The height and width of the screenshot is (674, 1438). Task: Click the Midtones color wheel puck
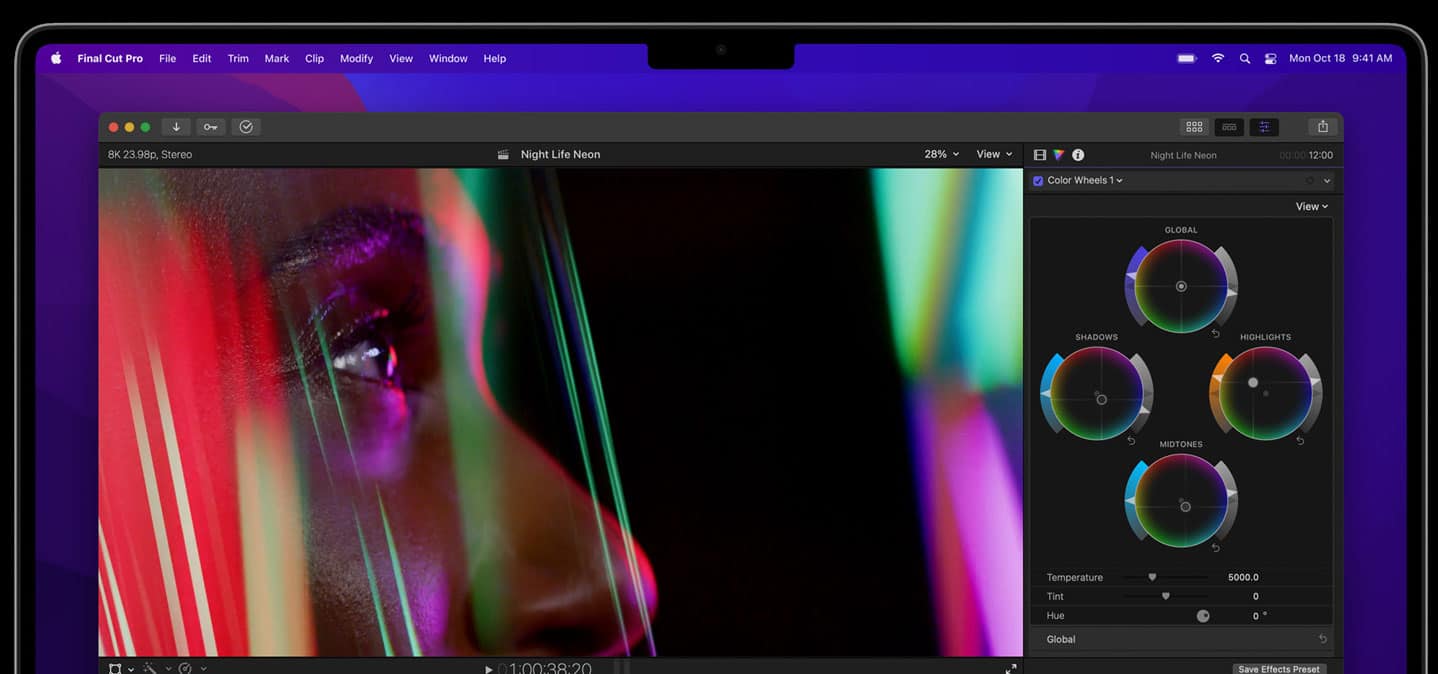1185,507
